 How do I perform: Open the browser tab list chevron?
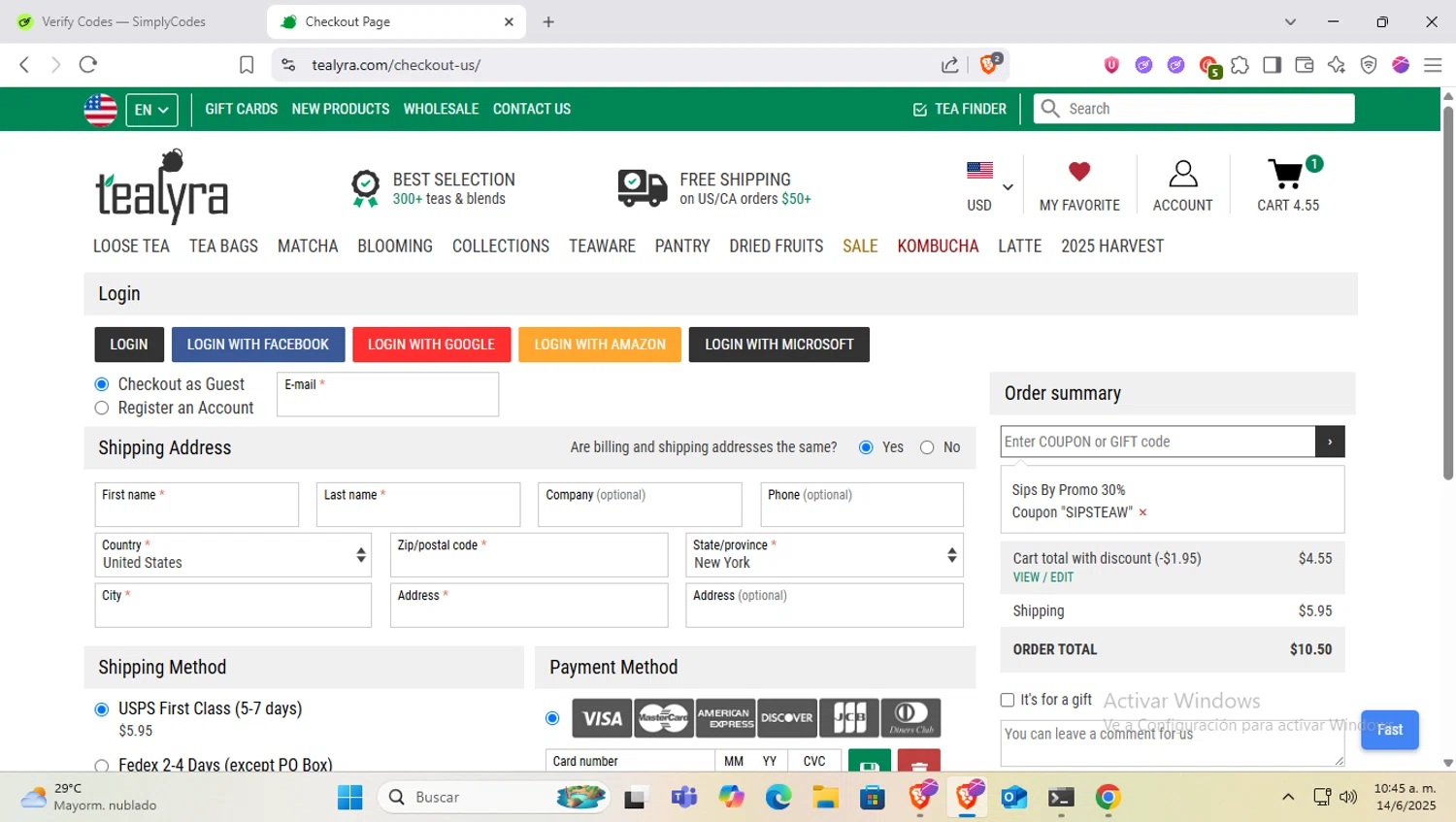pos(1290,21)
